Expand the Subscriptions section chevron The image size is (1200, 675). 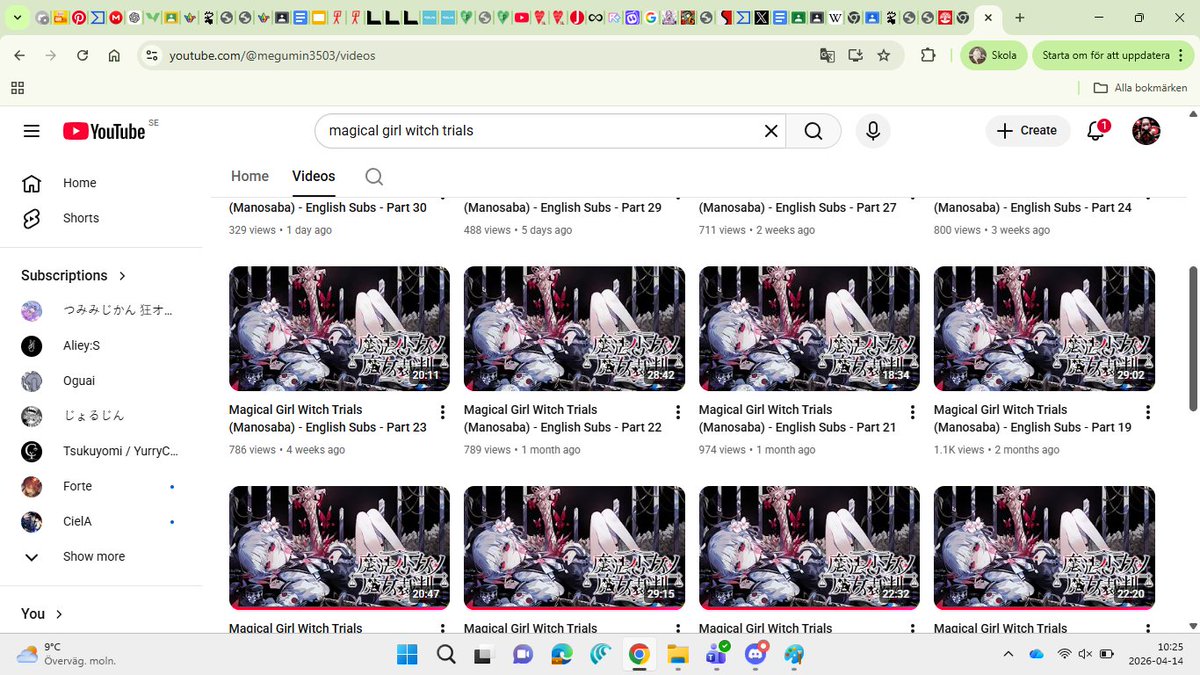point(123,276)
